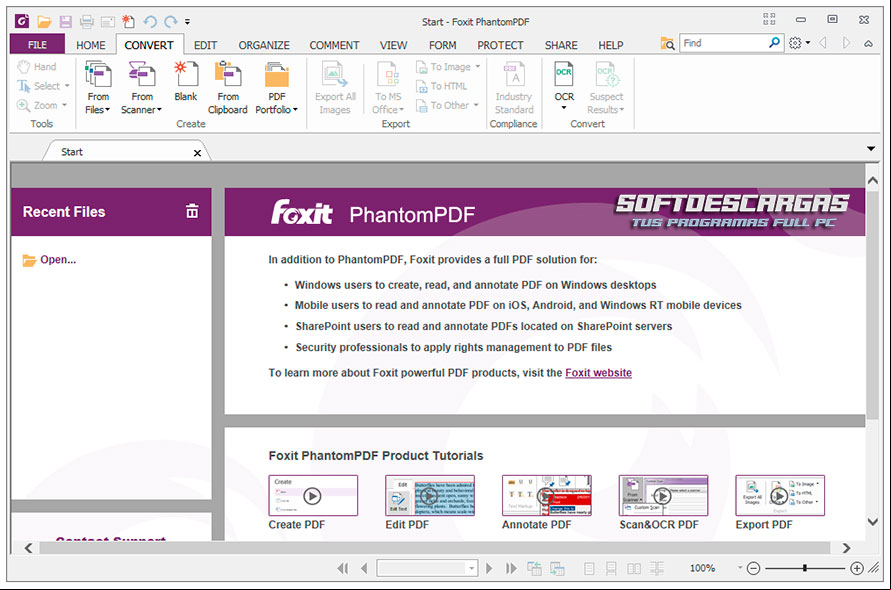Play the Create PDF tutorial thumbnail
Screen dimensions: 891x590
pyautogui.click(x=313, y=496)
